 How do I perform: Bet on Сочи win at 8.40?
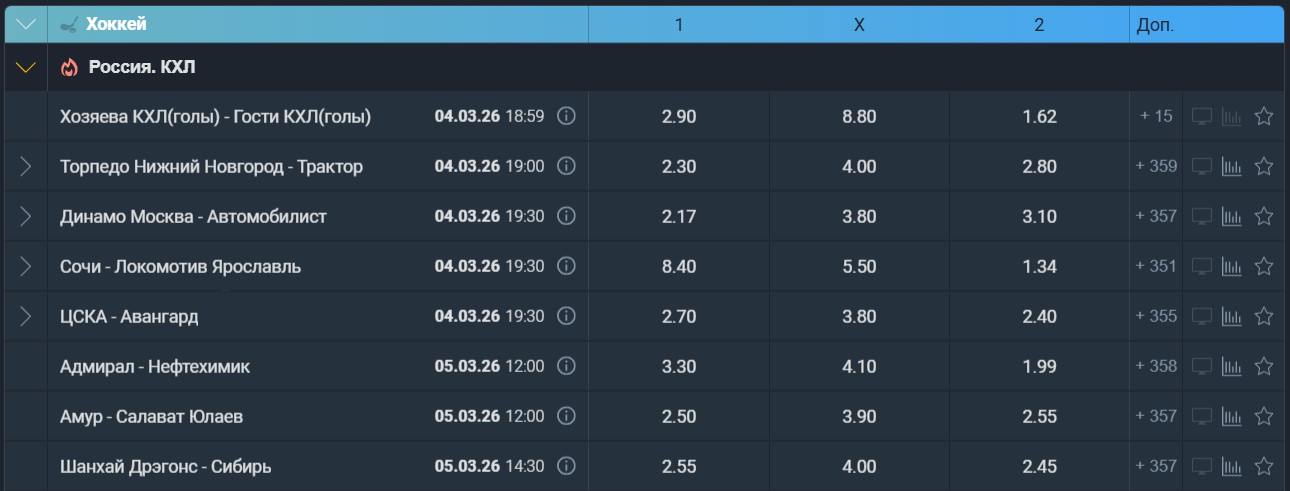point(679,266)
